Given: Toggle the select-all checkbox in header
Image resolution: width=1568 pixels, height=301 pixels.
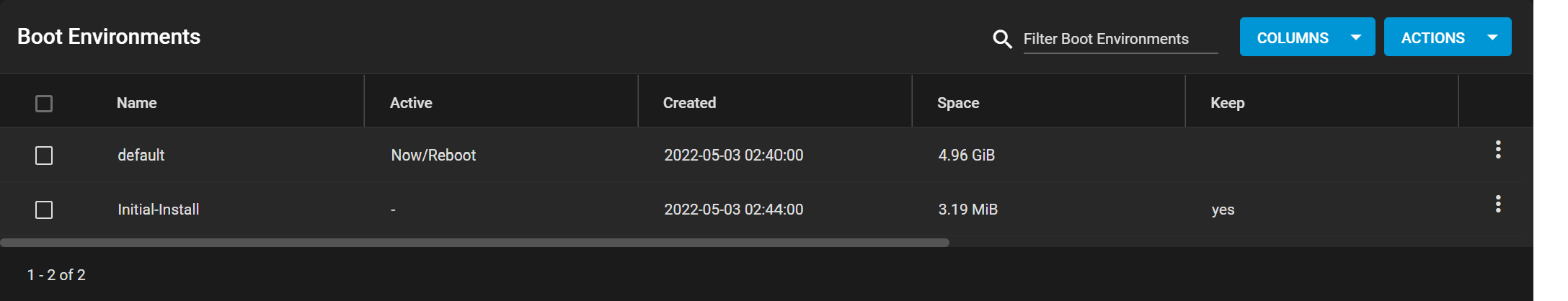Looking at the screenshot, I should (44, 104).
